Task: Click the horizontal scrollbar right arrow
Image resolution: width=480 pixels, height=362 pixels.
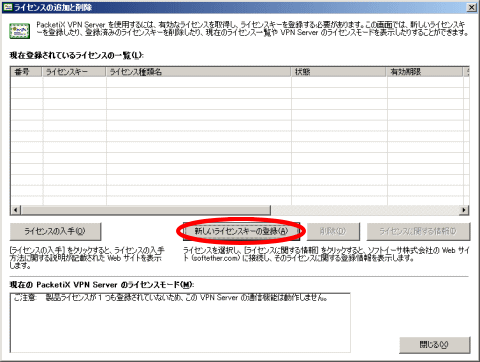Action: pyautogui.click(x=464, y=210)
